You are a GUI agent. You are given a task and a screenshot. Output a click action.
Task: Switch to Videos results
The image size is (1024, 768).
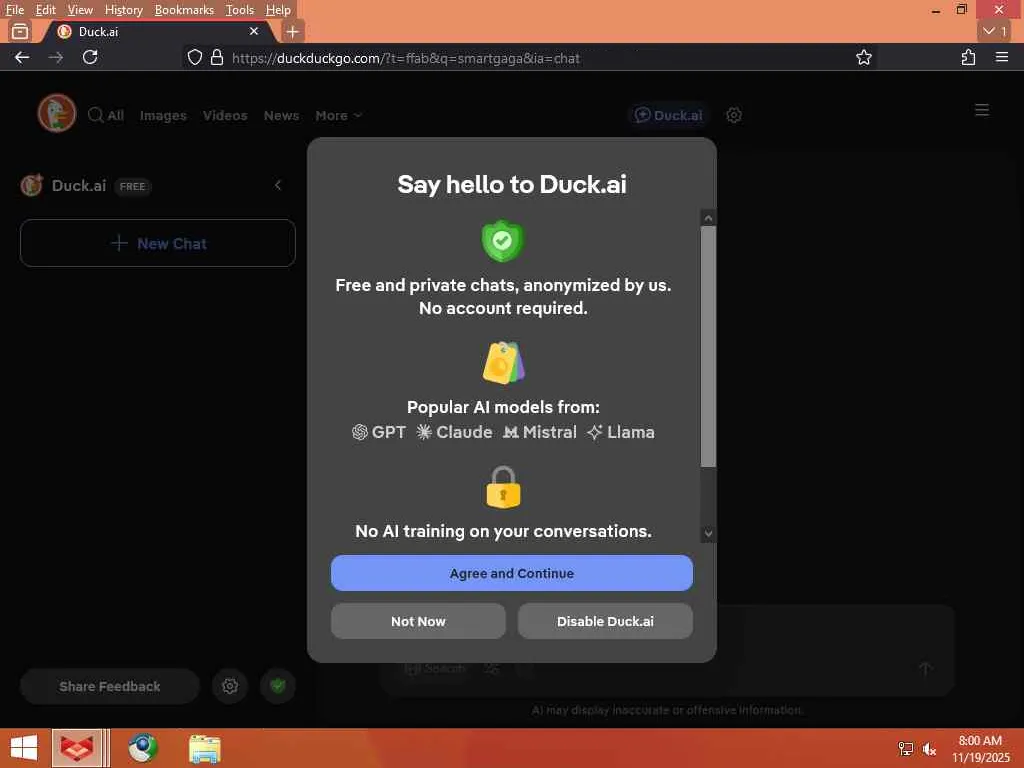tap(225, 116)
